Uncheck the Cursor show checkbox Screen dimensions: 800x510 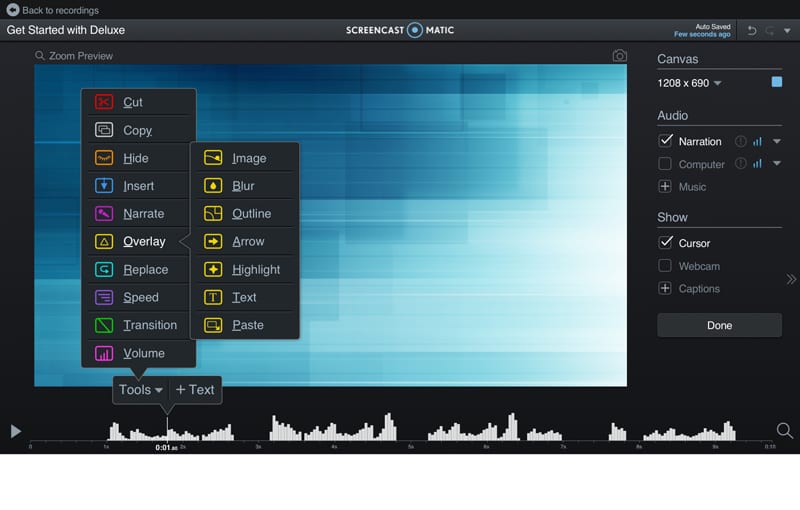[665, 242]
